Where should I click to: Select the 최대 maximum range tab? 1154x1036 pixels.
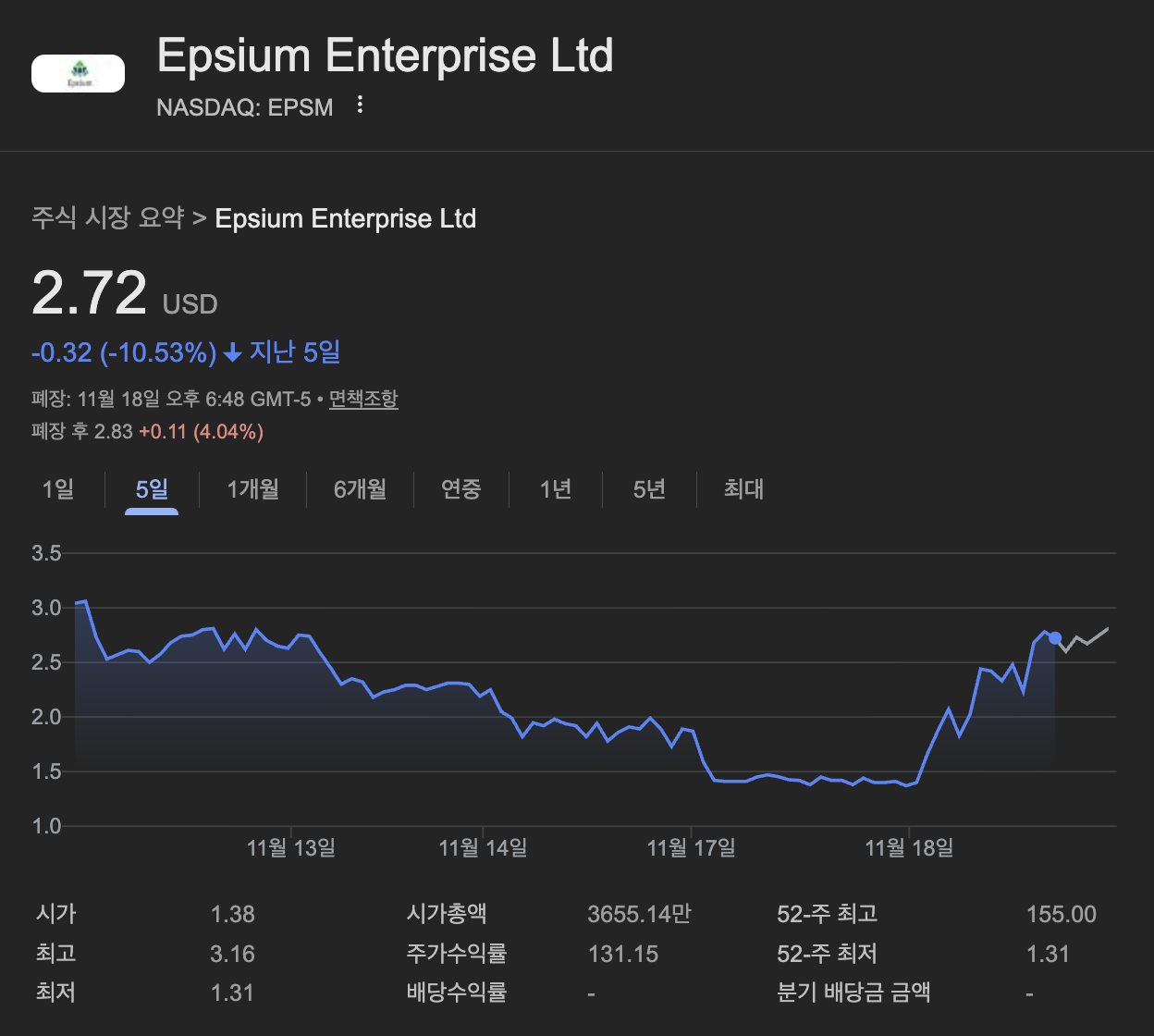coord(743,488)
